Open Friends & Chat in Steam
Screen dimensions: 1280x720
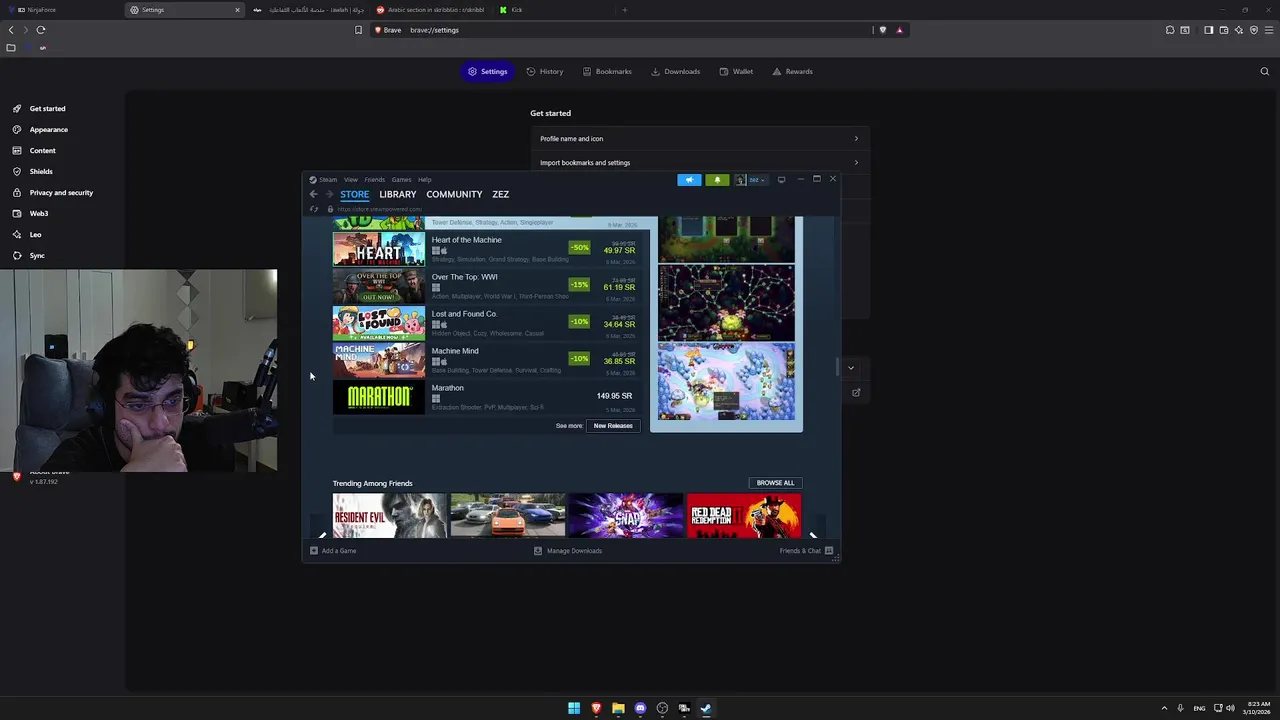806,551
